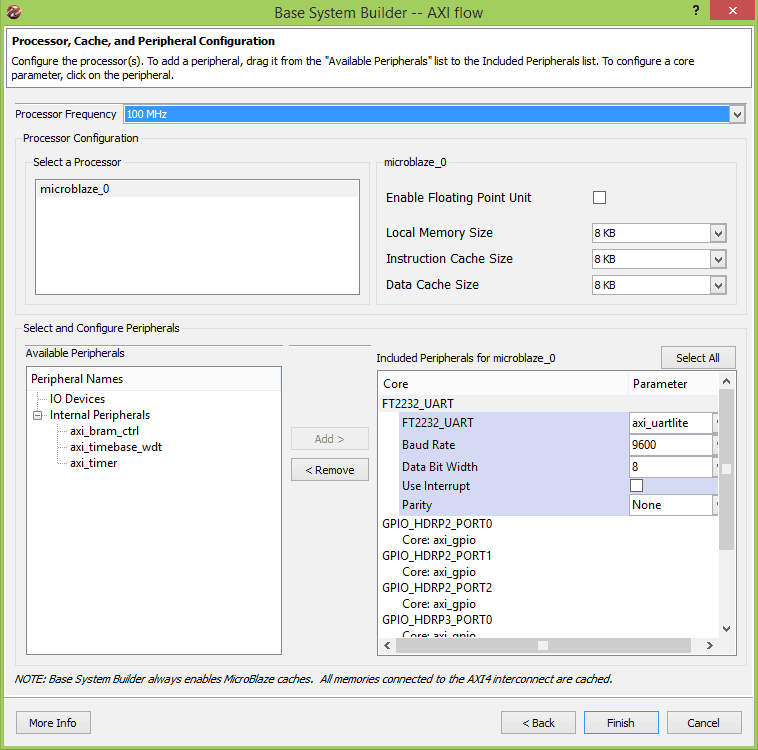Image resolution: width=758 pixels, height=750 pixels.
Task: Go back with the Back button
Action: tap(537, 723)
